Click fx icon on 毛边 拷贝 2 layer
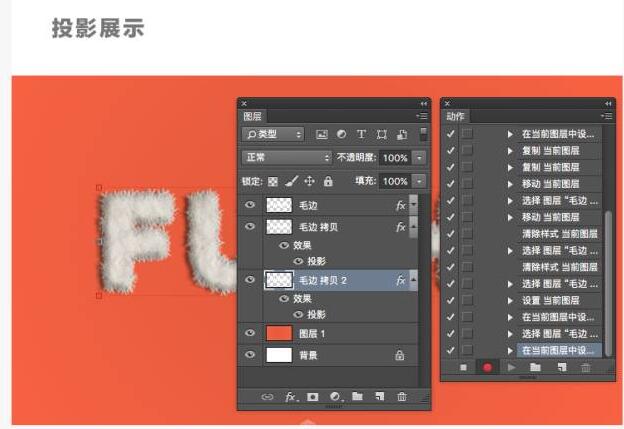The width and height of the screenshot is (624, 429). pyautogui.click(x=400, y=280)
